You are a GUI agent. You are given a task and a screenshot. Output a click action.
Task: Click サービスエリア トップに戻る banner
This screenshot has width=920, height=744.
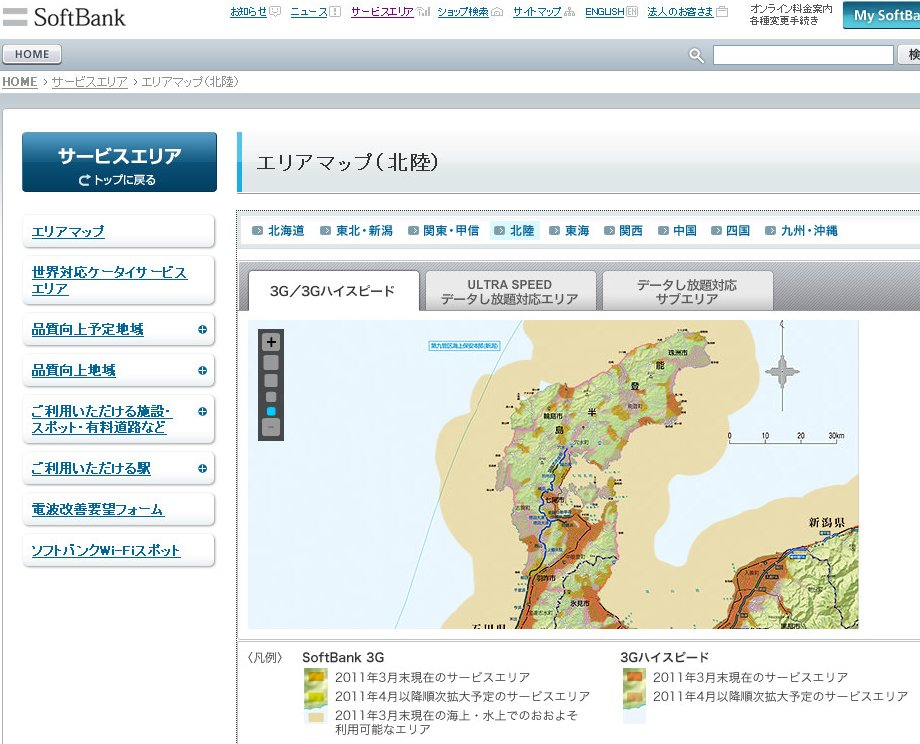pos(120,162)
